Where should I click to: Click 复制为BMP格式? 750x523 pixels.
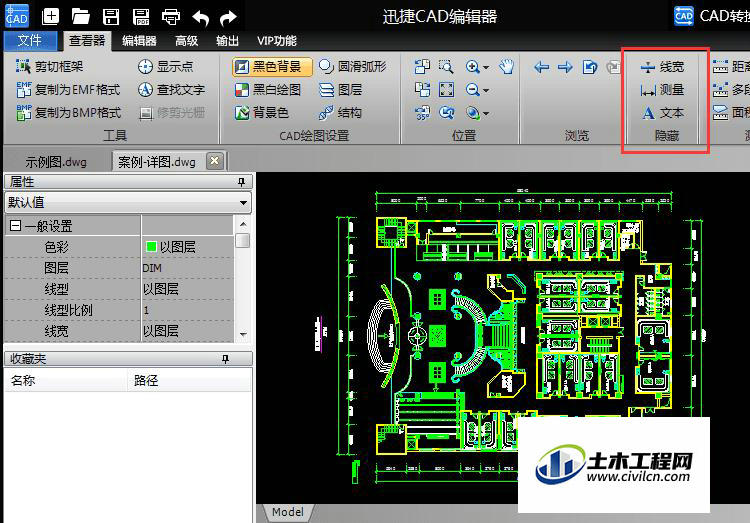(x=68, y=112)
